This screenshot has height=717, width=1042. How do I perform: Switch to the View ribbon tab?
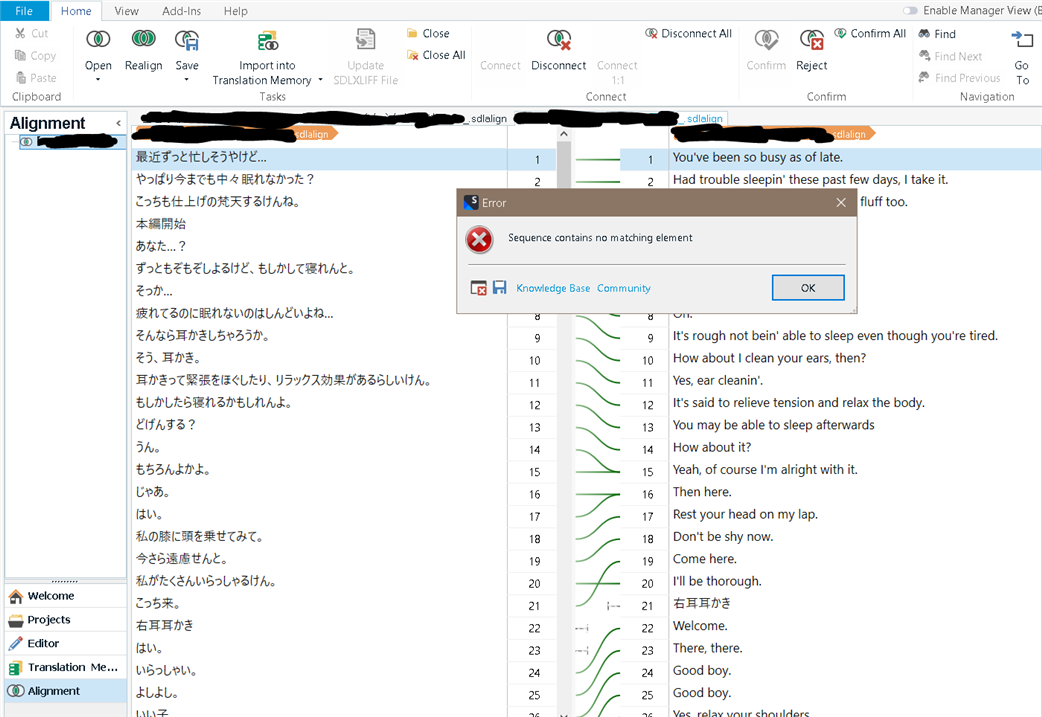click(126, 11)
